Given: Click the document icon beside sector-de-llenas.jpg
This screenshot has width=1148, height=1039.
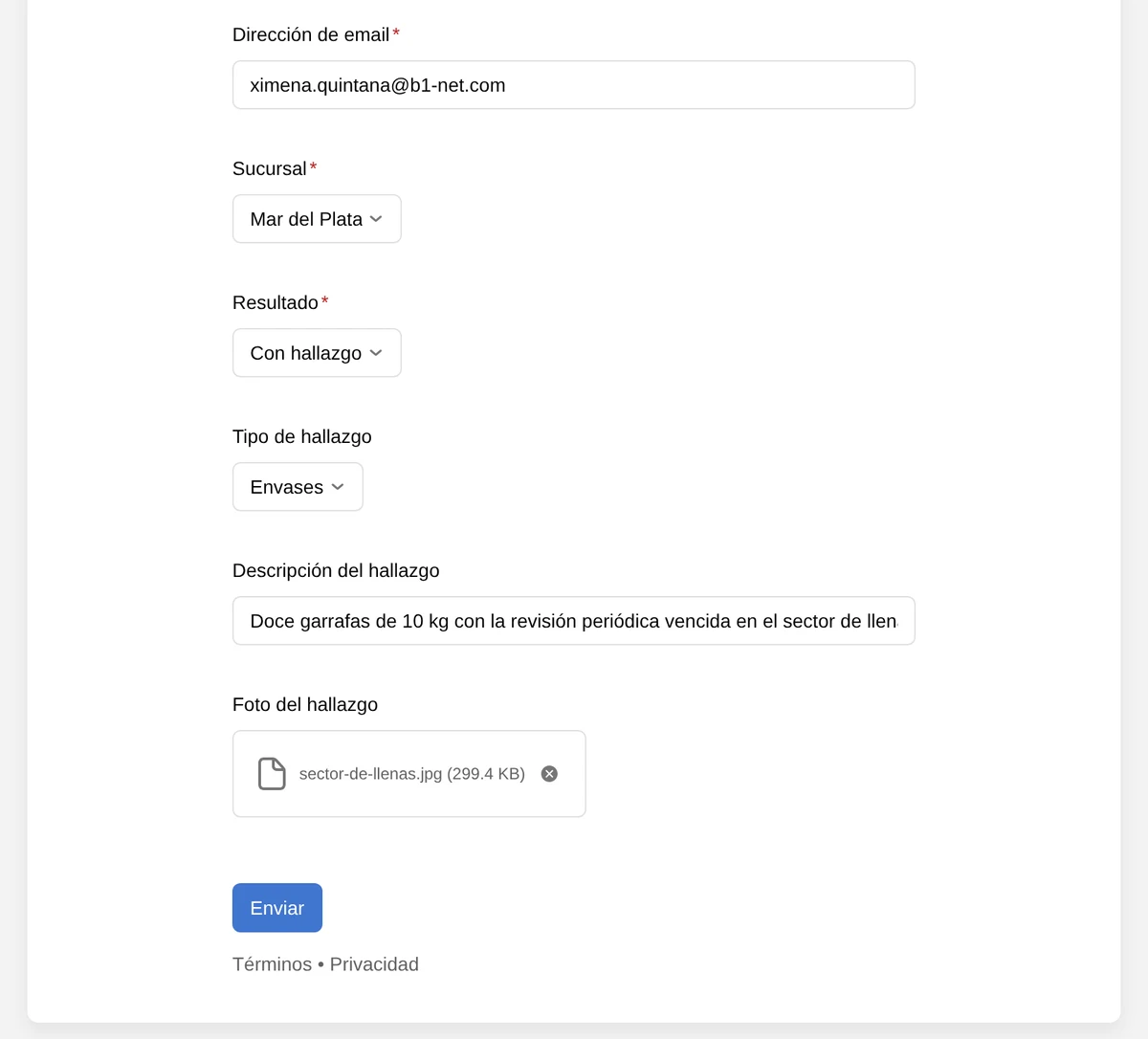Looking at the screenshot, I should point(272,774).
